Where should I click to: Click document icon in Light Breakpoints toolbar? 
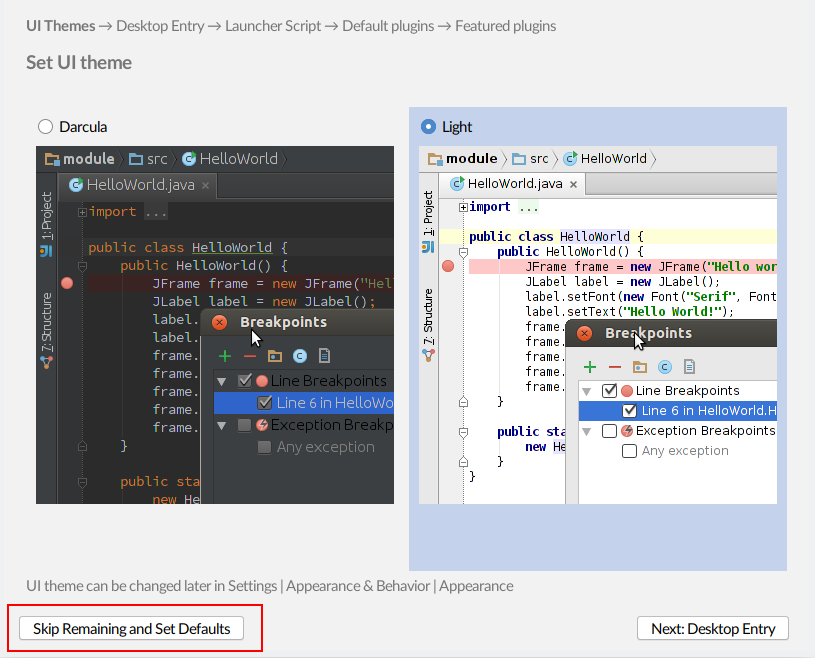[689, 367]
